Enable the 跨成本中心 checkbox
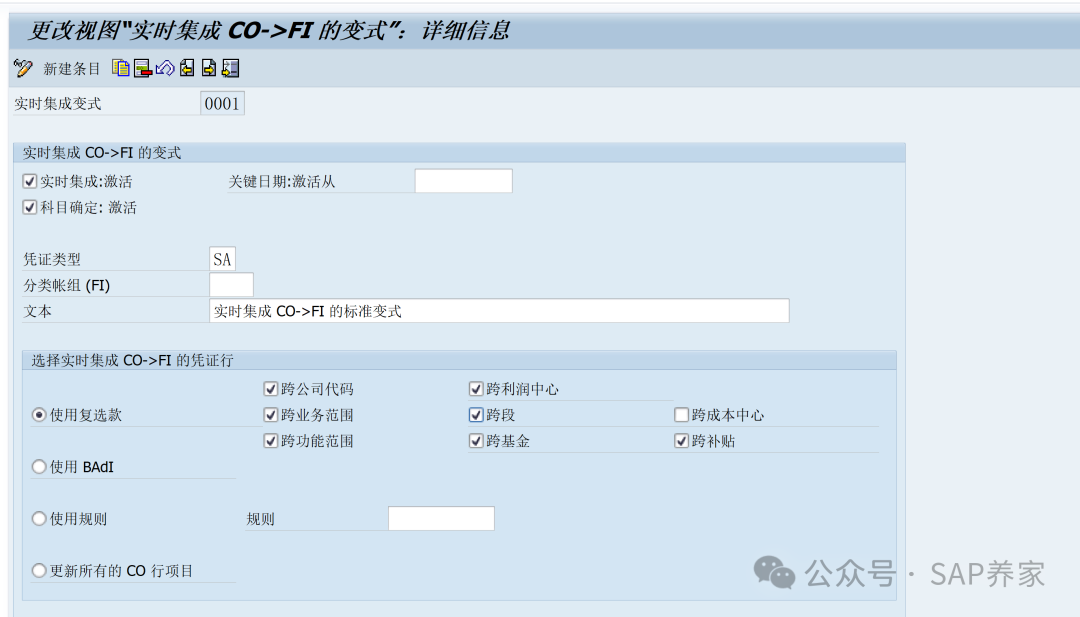This screenshot has width=1080, height=617. tap(681, 415)
